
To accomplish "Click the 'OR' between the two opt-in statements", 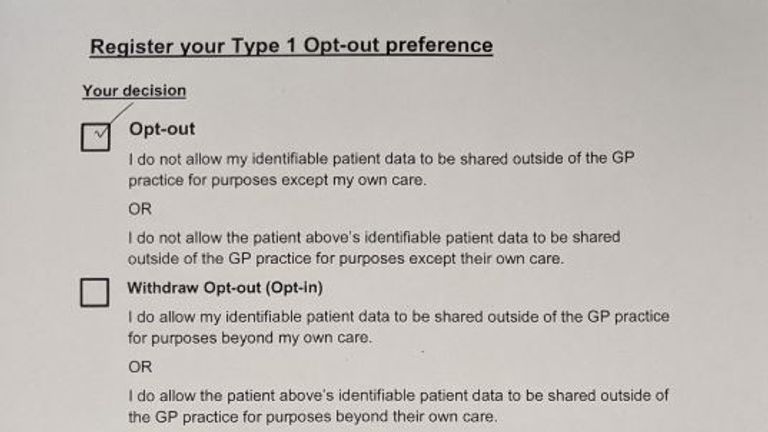I will [x=140, y=367].
